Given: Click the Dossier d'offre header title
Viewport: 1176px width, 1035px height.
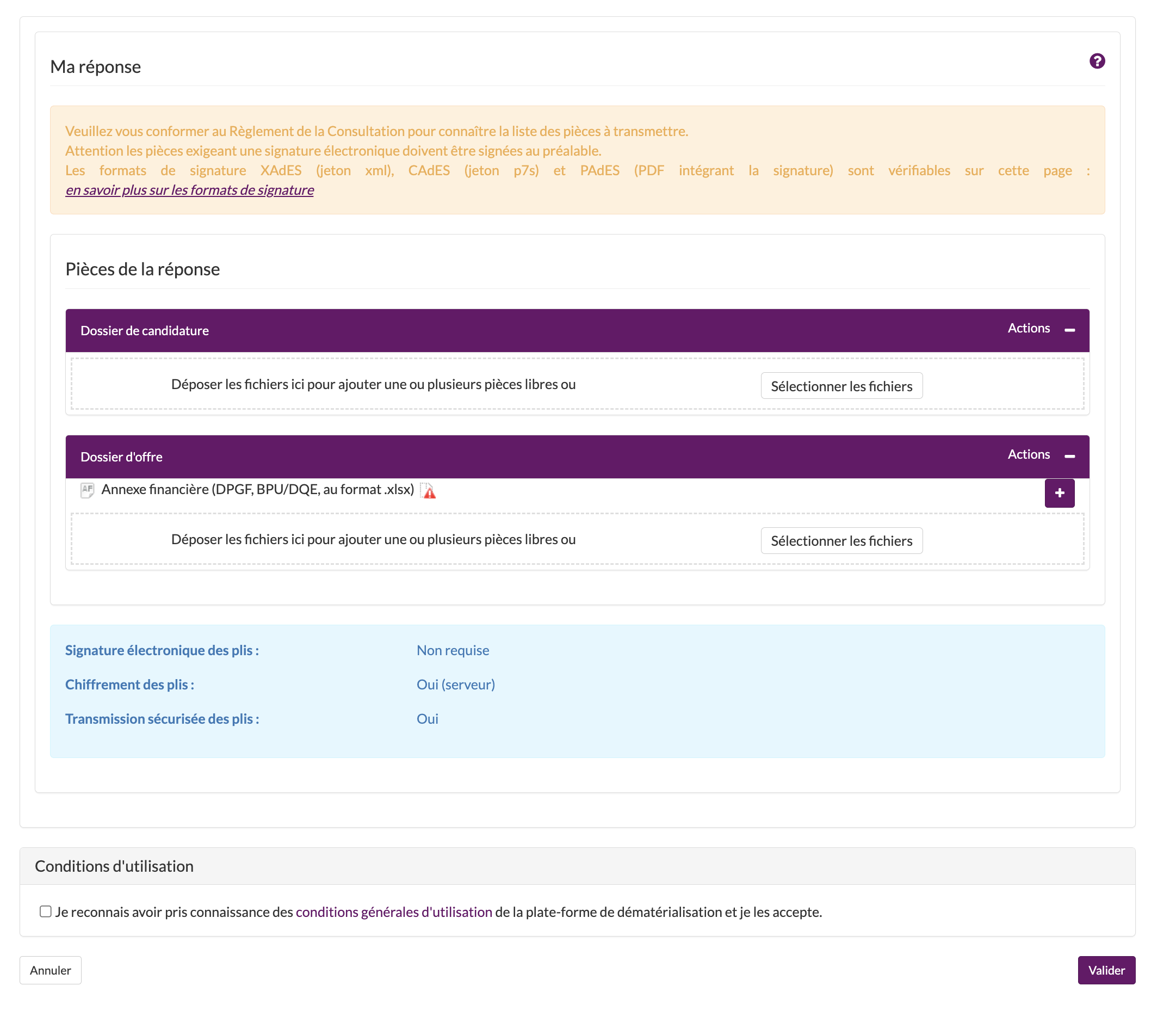Looking at the screenshot, I should coord(121,457).
